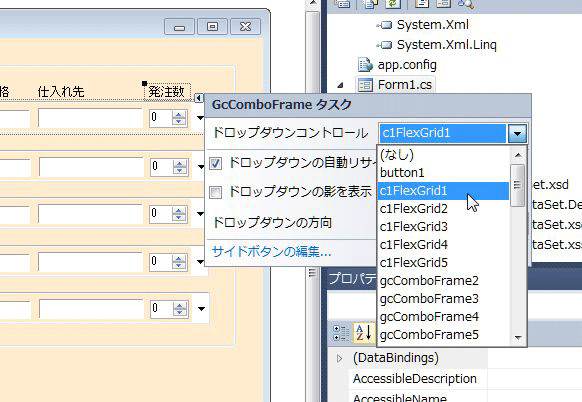Click fifth row's 仕入れ先 text box
The image size is (582, 402).
pyautogui.click(x=91, y=309)
